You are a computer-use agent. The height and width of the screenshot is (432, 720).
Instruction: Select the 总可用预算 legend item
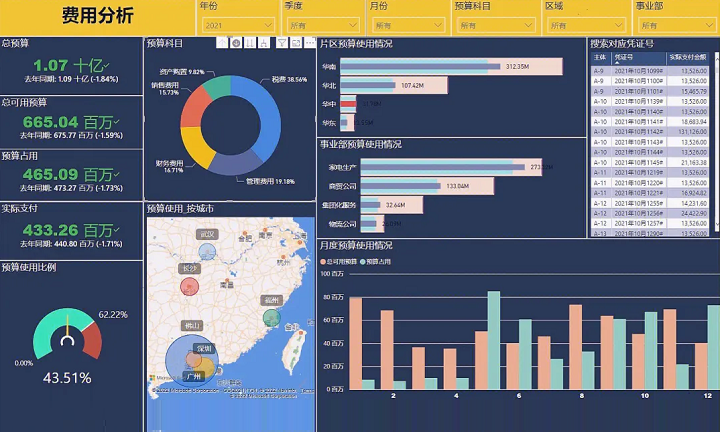pyautogui.click(x=341, y=260)
